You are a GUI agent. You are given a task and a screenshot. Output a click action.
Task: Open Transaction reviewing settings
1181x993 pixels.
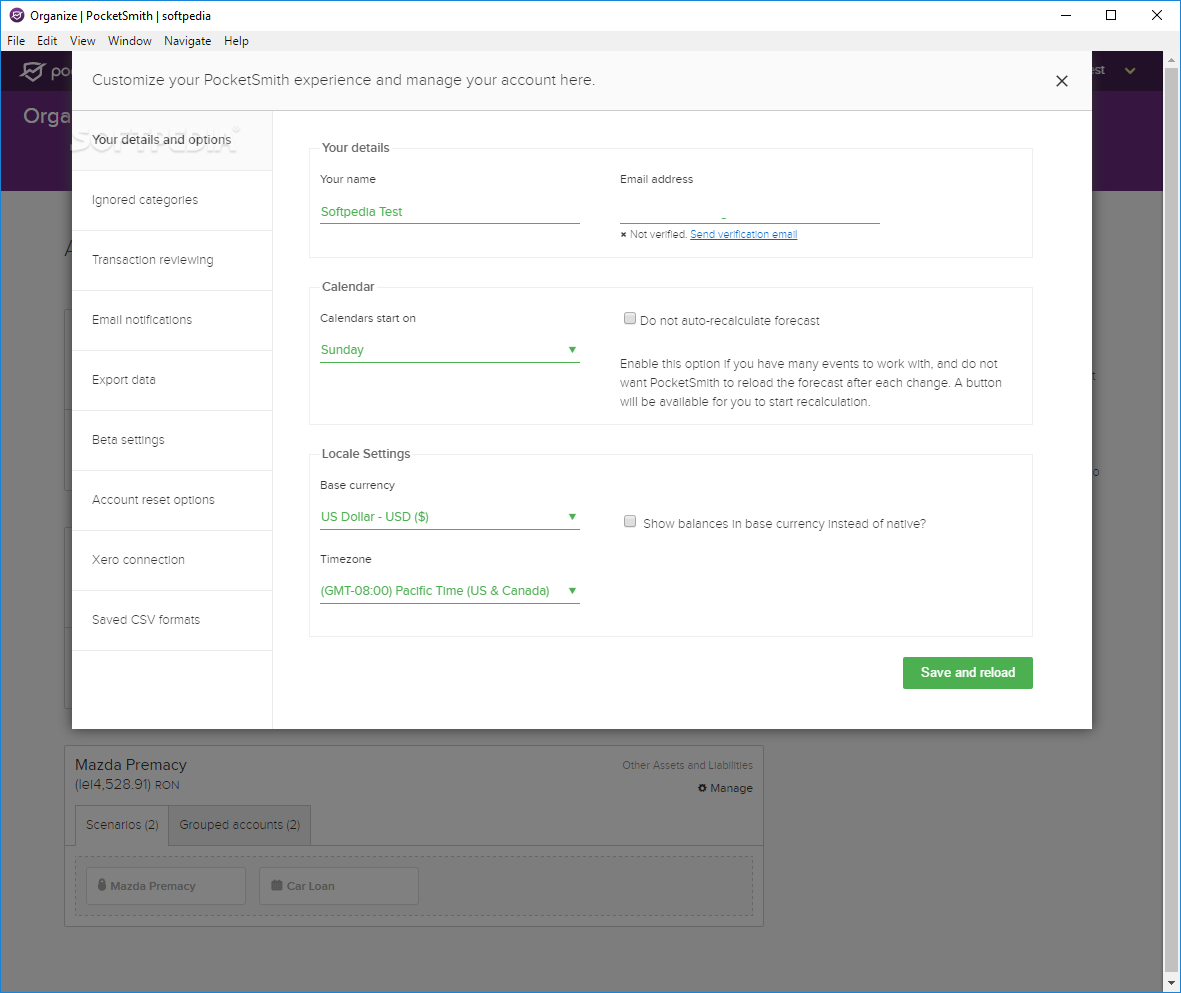172,260
